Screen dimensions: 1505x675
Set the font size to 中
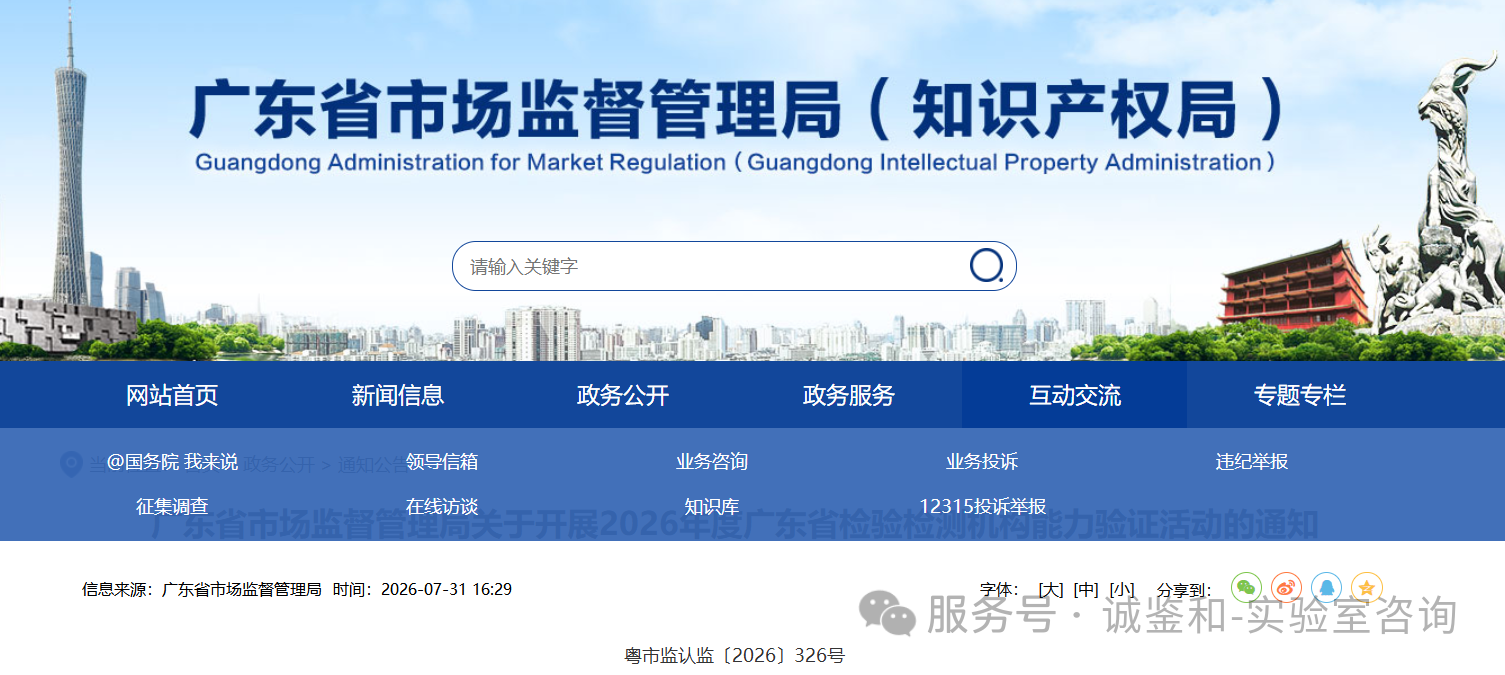pos(1086,590)
